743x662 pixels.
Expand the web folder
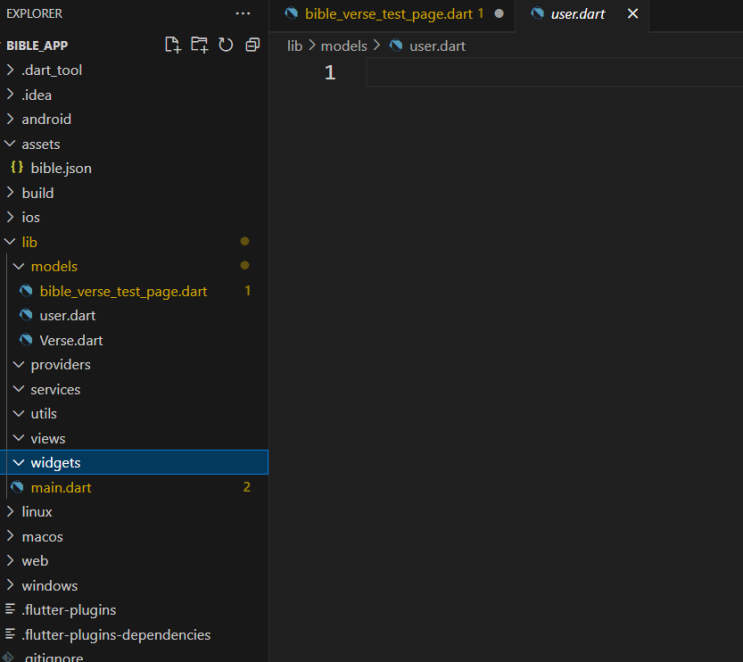(135, 561)
